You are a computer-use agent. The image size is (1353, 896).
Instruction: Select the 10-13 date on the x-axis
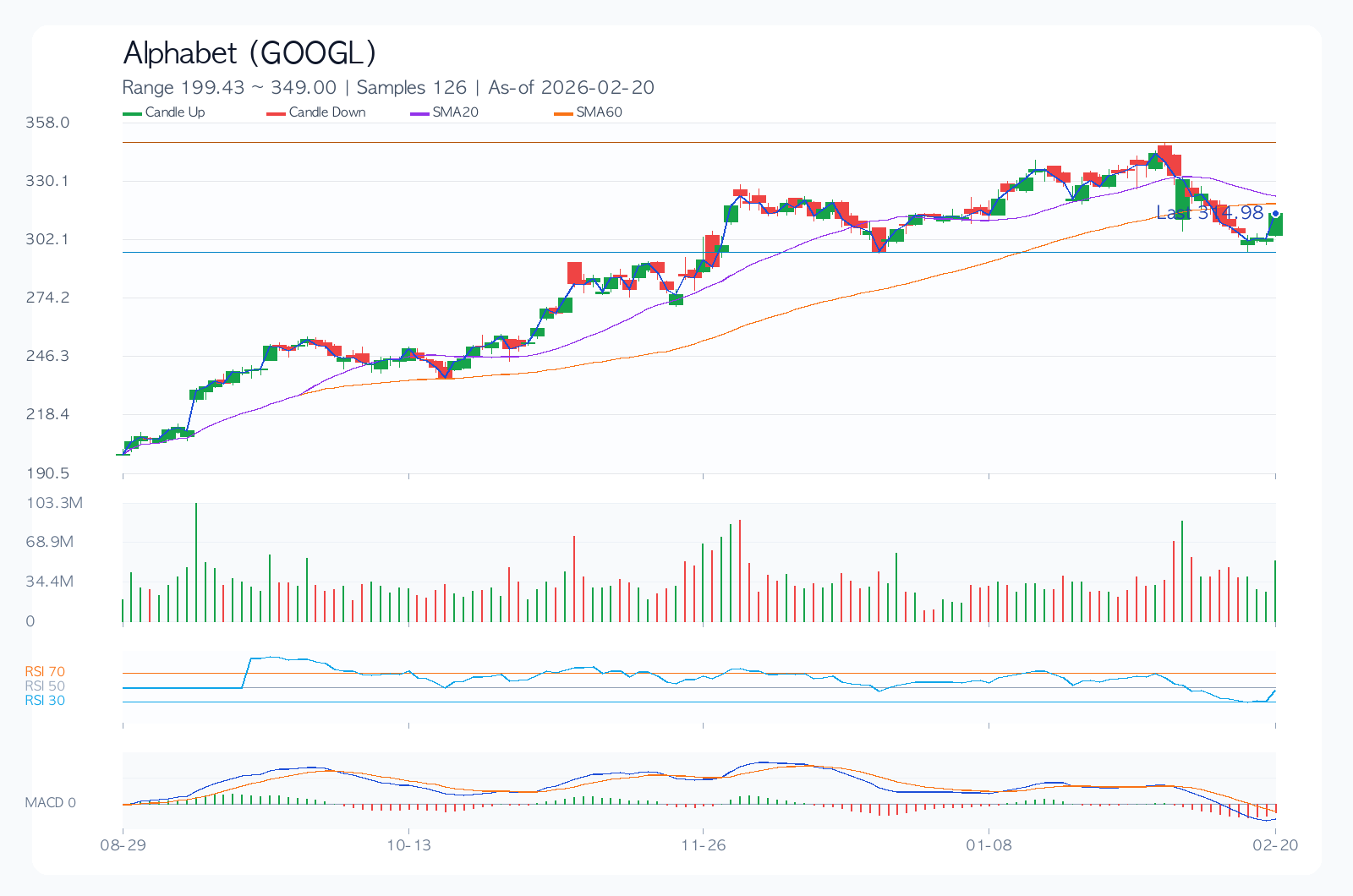(408, 845)
